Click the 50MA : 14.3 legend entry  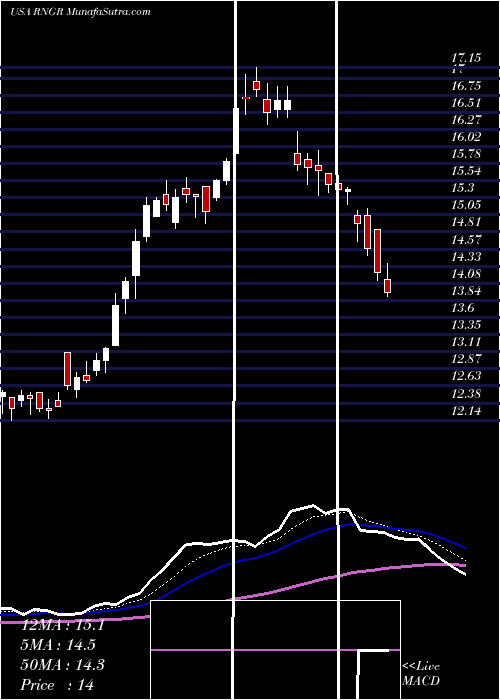click(x=62, y=665)
